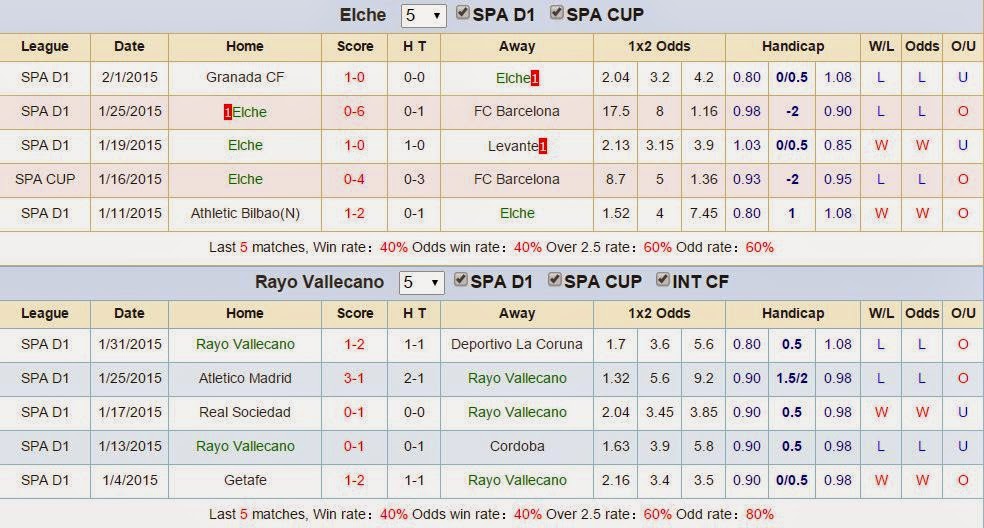Click 1x2 Odds header in Rayo table
The width and height of the screenshot is (984, 528).
[659, 313]
